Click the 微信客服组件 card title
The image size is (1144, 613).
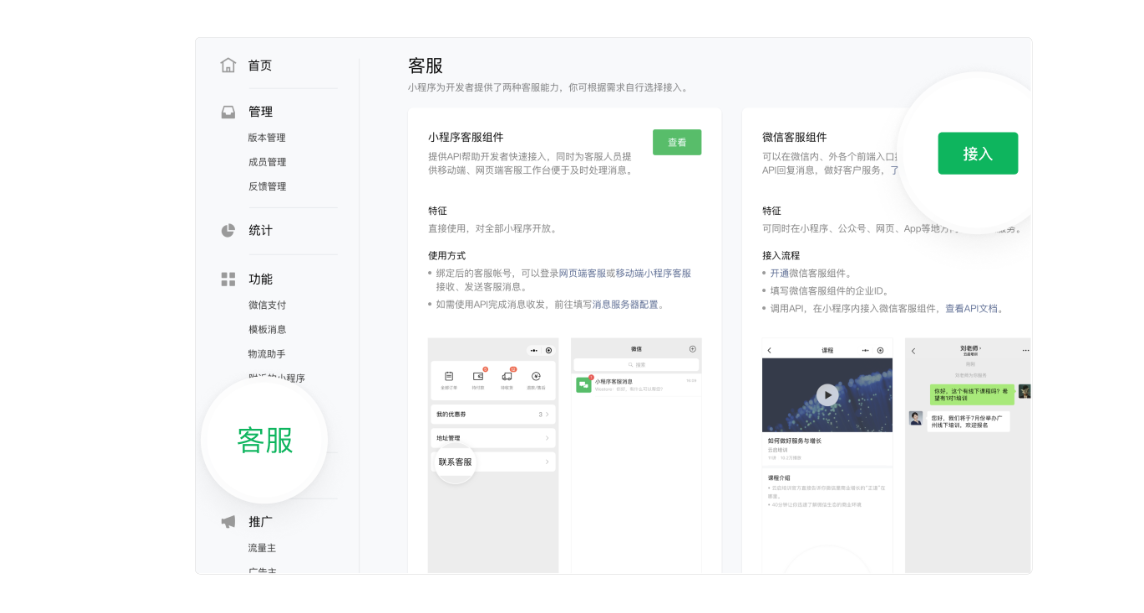click(x=795, y=137)
